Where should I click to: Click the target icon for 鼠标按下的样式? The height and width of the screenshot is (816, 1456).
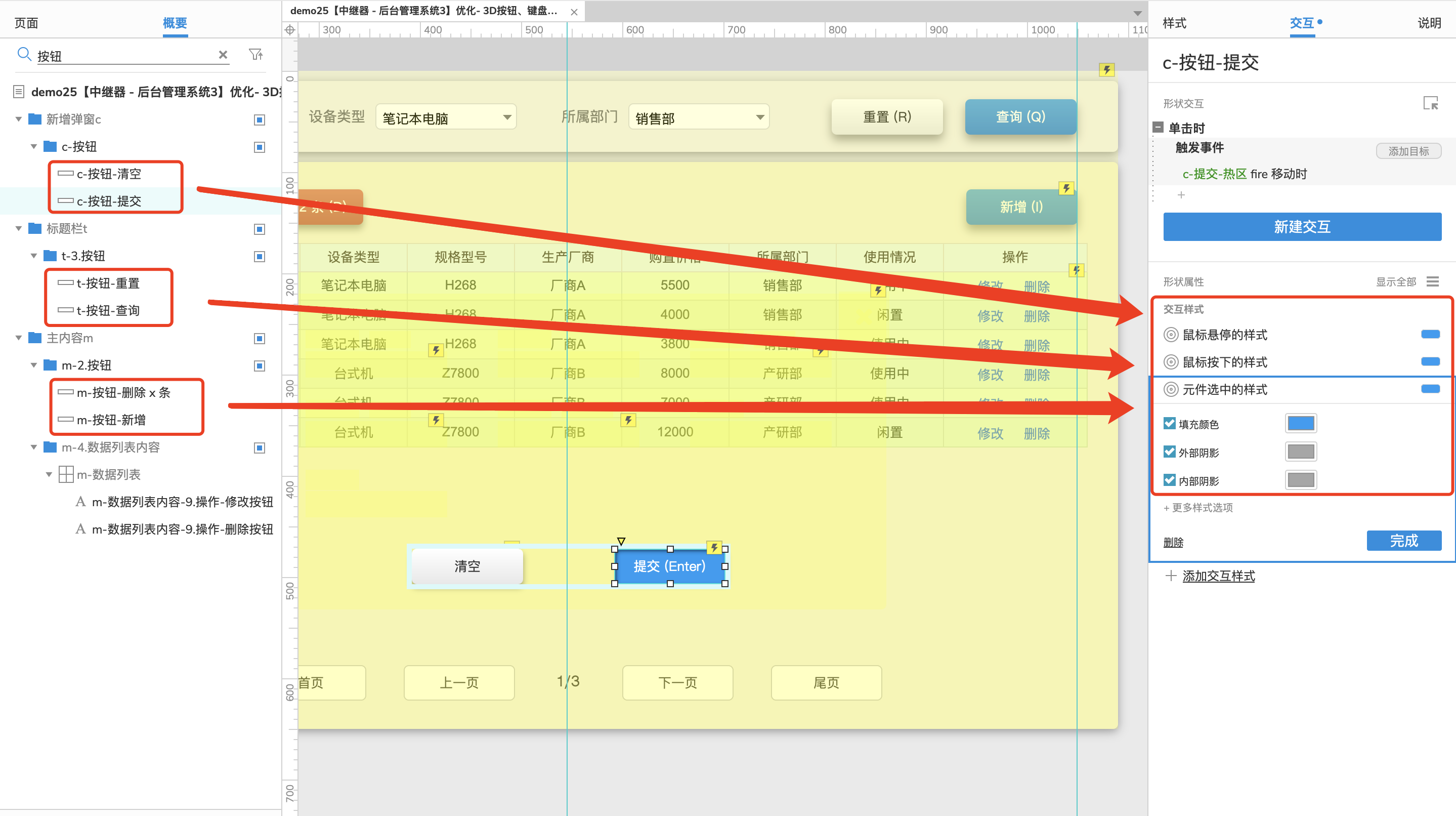(x=1171, y=362)
